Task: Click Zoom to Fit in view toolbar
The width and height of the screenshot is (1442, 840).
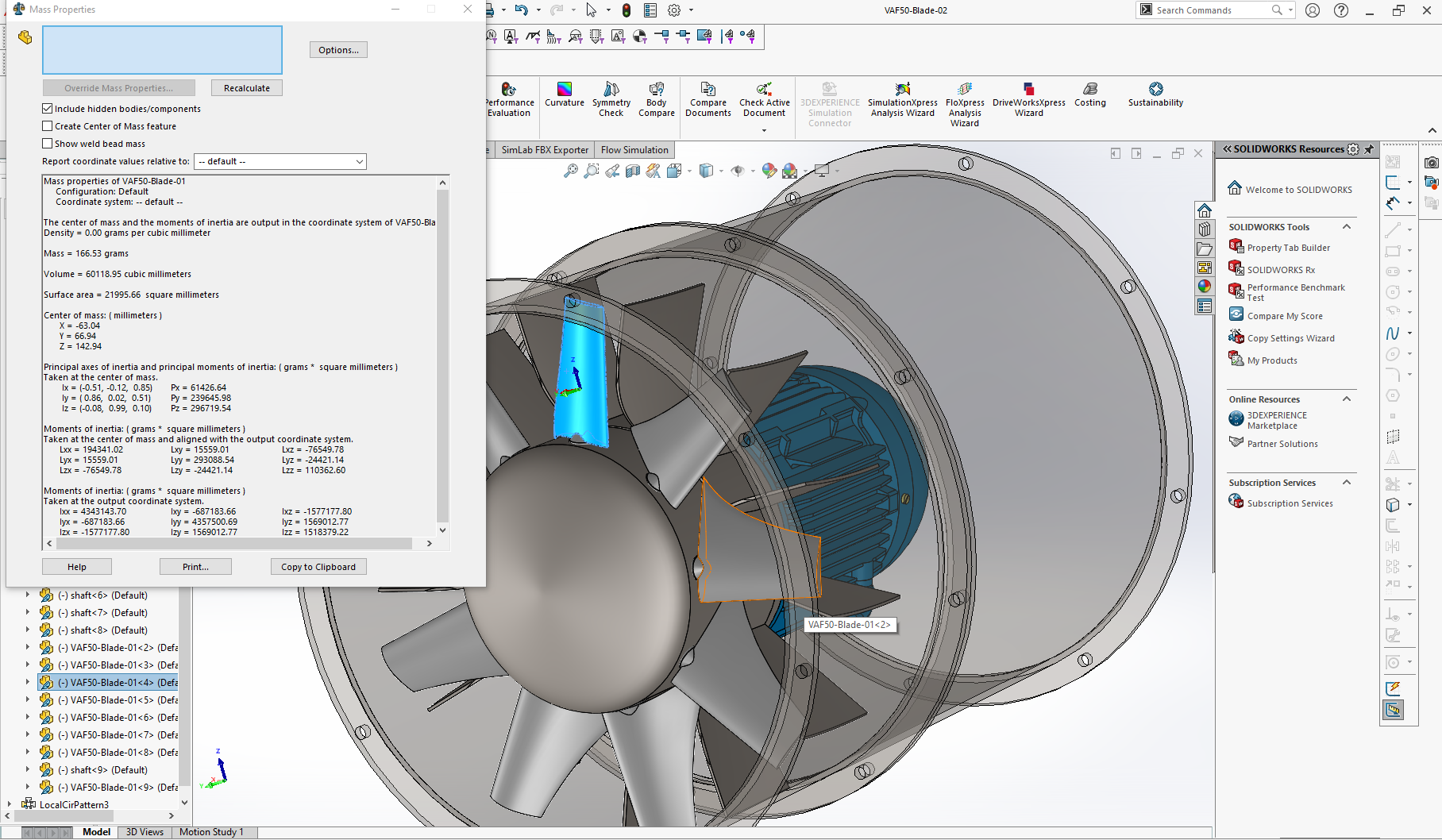Action: click(x=571, y=171)
